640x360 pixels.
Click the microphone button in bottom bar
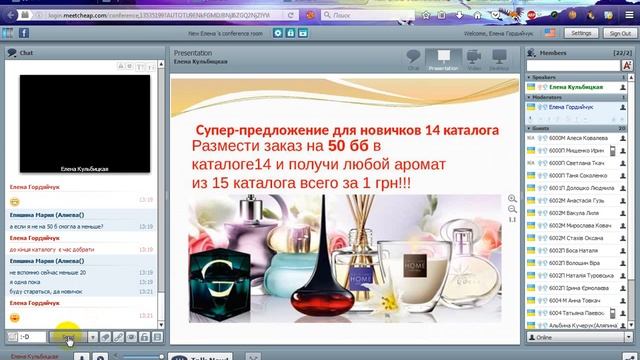pyautogui.click(x=82, y=357)
